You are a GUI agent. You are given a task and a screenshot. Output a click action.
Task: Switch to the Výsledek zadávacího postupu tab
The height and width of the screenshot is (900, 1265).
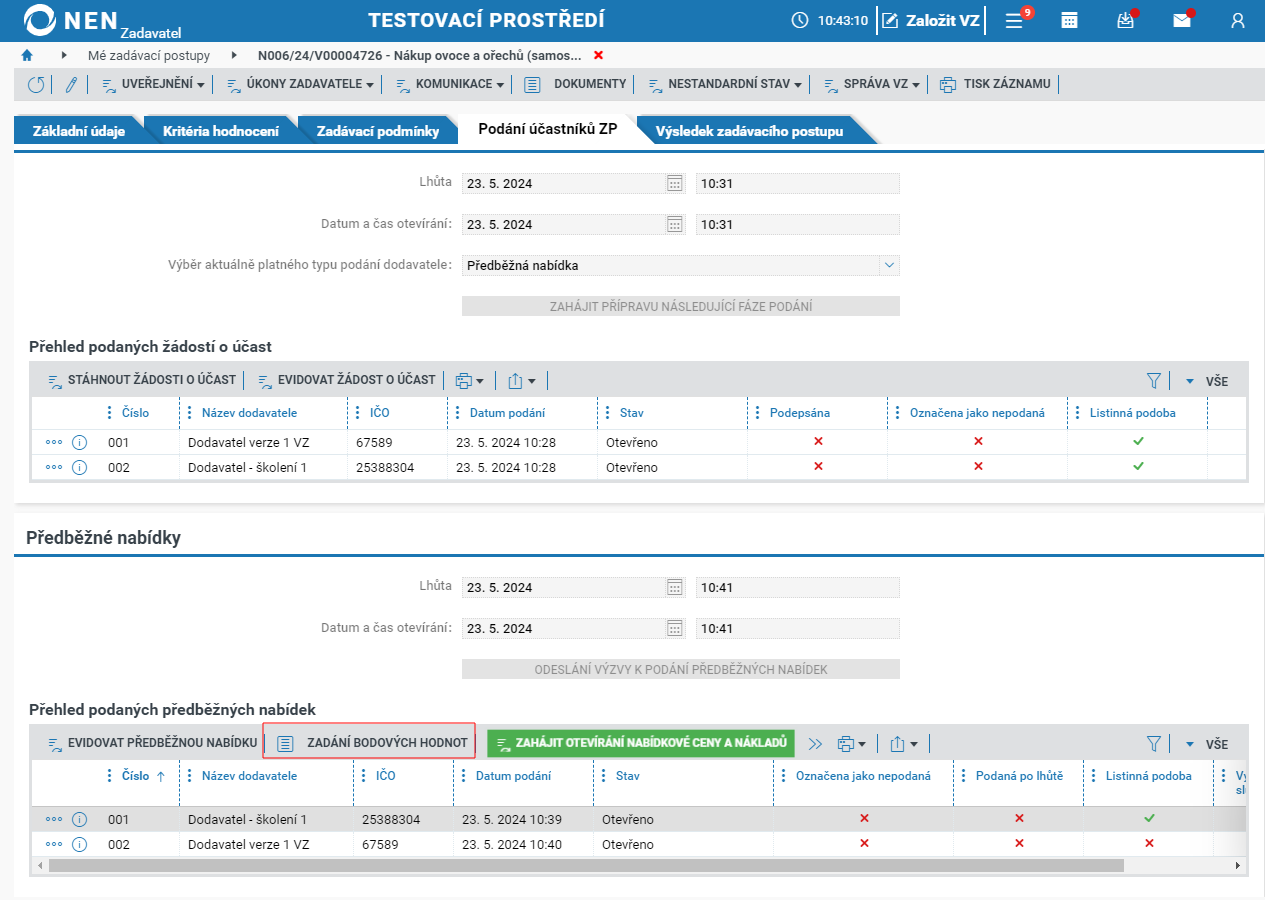click(x=749, y=131)
